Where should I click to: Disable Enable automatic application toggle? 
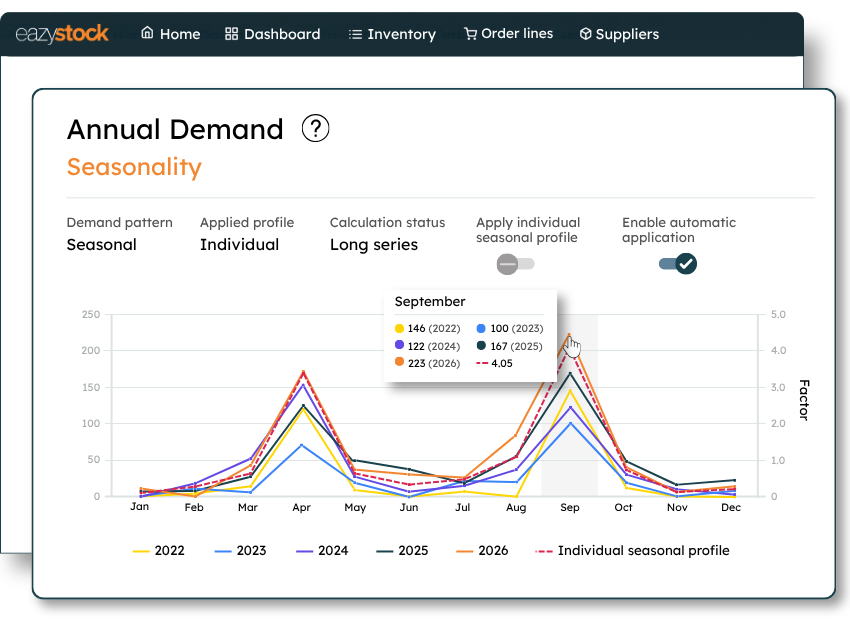tap(678, 264)
